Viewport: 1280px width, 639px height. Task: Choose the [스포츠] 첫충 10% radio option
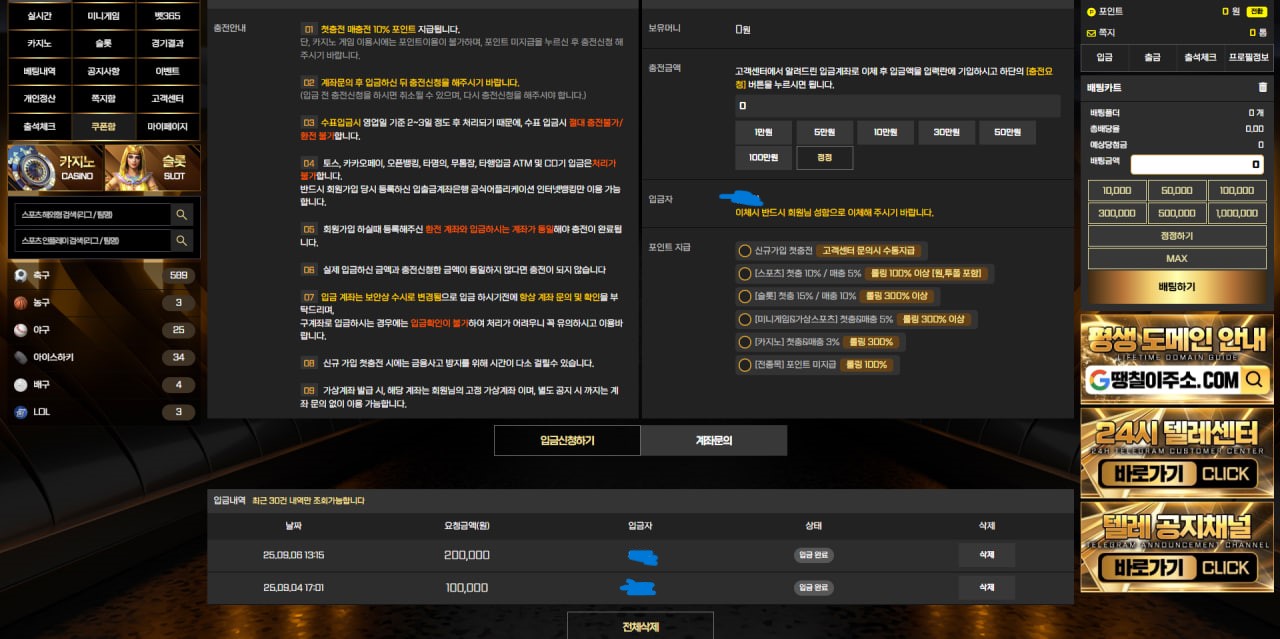tap(744, 273)
